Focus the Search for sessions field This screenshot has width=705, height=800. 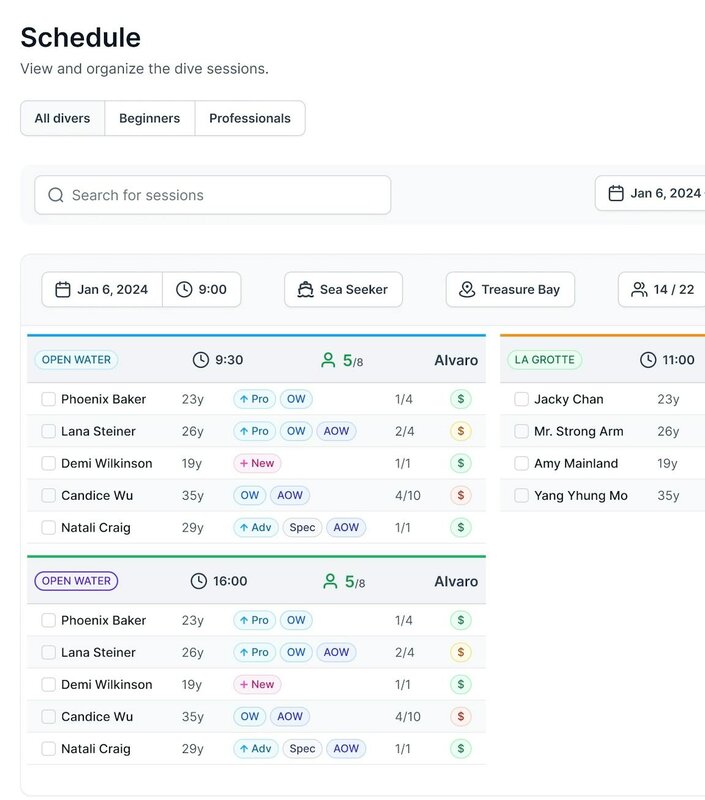point(225,195)
